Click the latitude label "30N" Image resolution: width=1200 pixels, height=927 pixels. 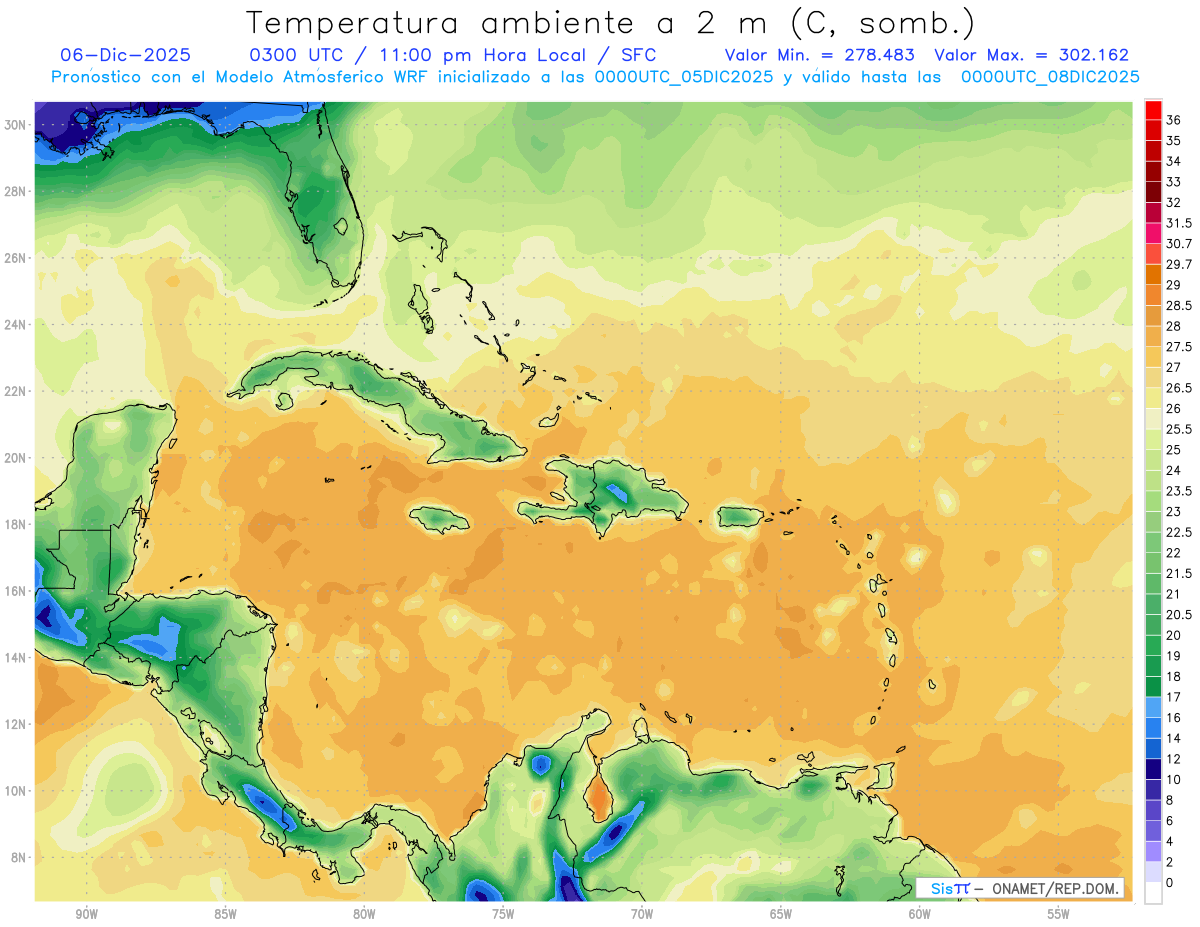[x=16, y=125]
